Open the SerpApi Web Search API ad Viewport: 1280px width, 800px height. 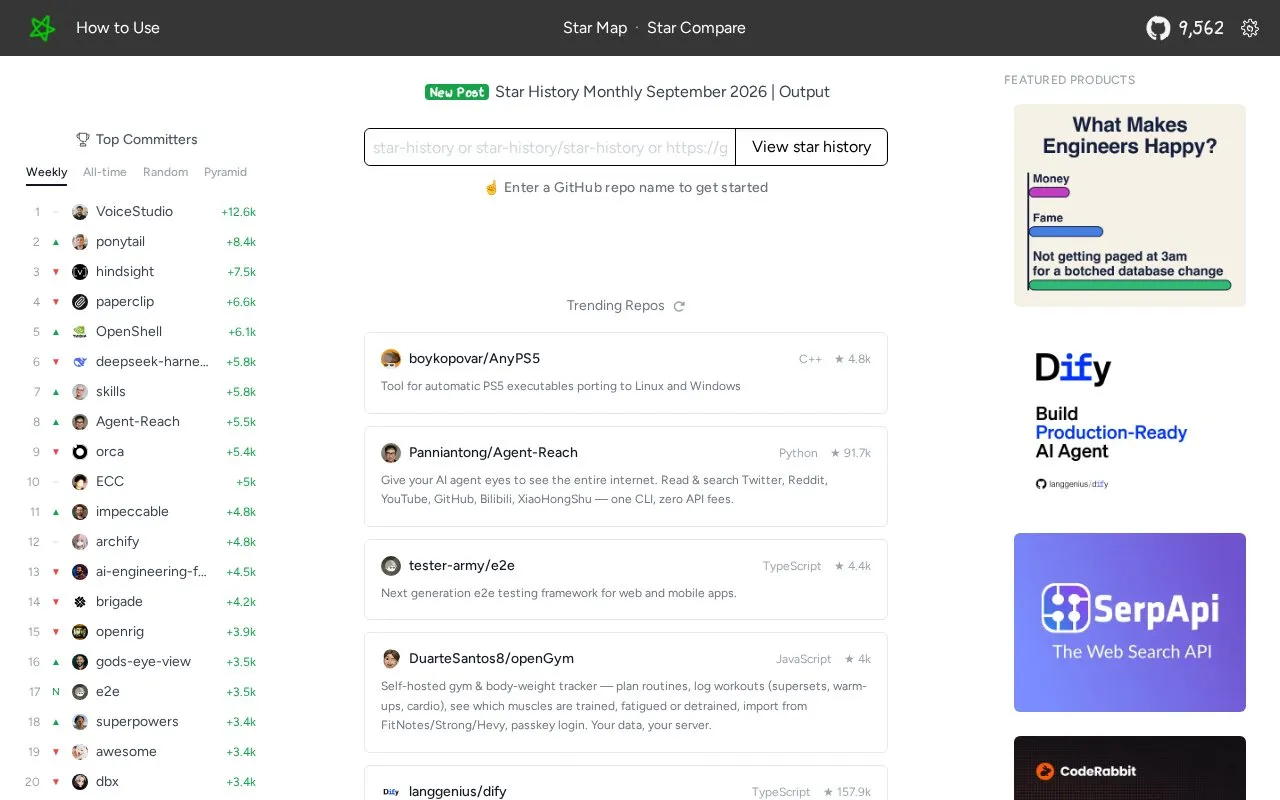pos(1130,622)
